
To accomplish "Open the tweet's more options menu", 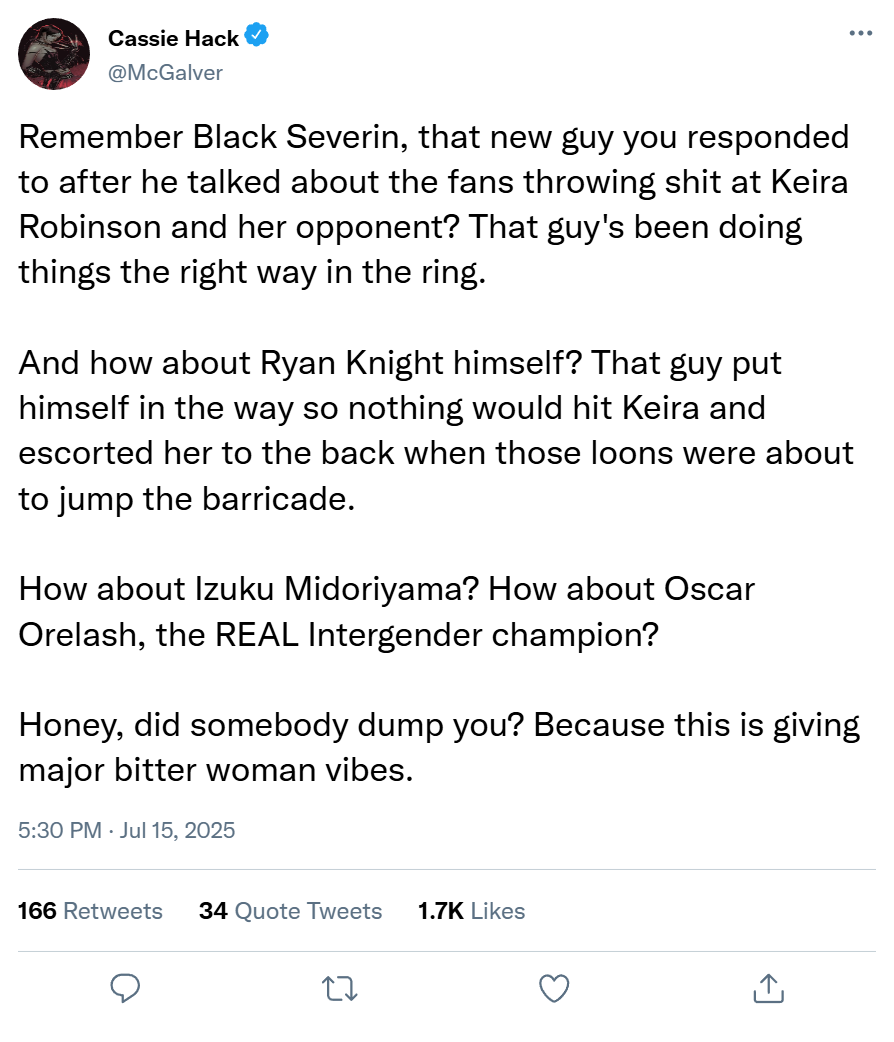I will 859,33.
